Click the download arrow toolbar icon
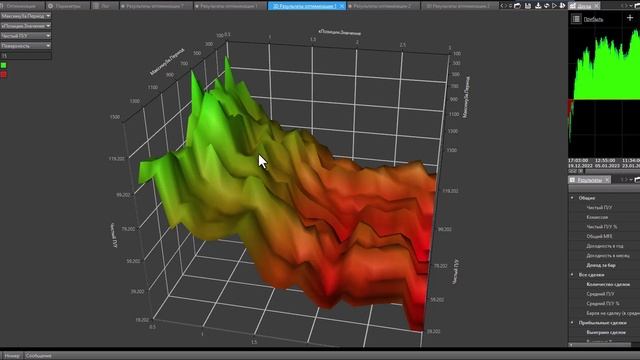Screen dimensions: 640x360 point(538,6)
